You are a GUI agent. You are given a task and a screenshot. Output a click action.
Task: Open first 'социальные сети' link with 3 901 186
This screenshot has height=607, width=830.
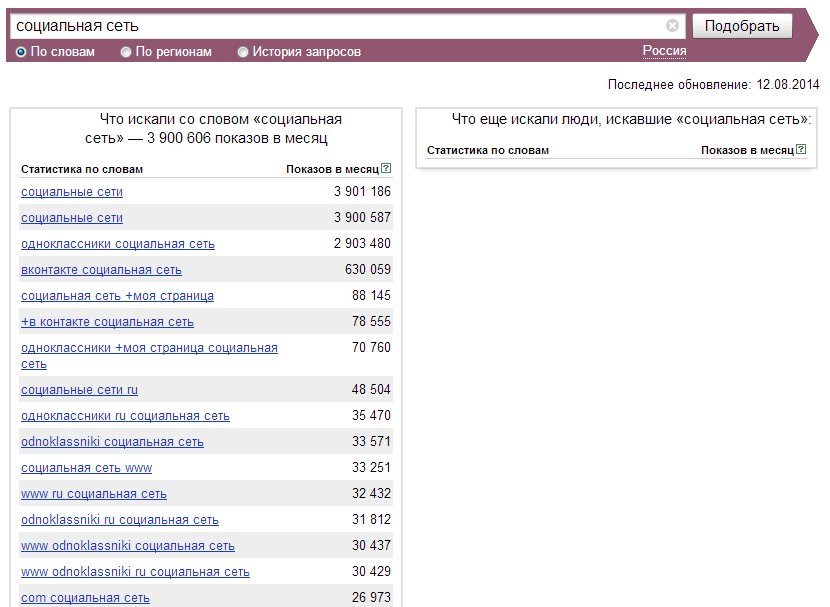pos(72,192)
